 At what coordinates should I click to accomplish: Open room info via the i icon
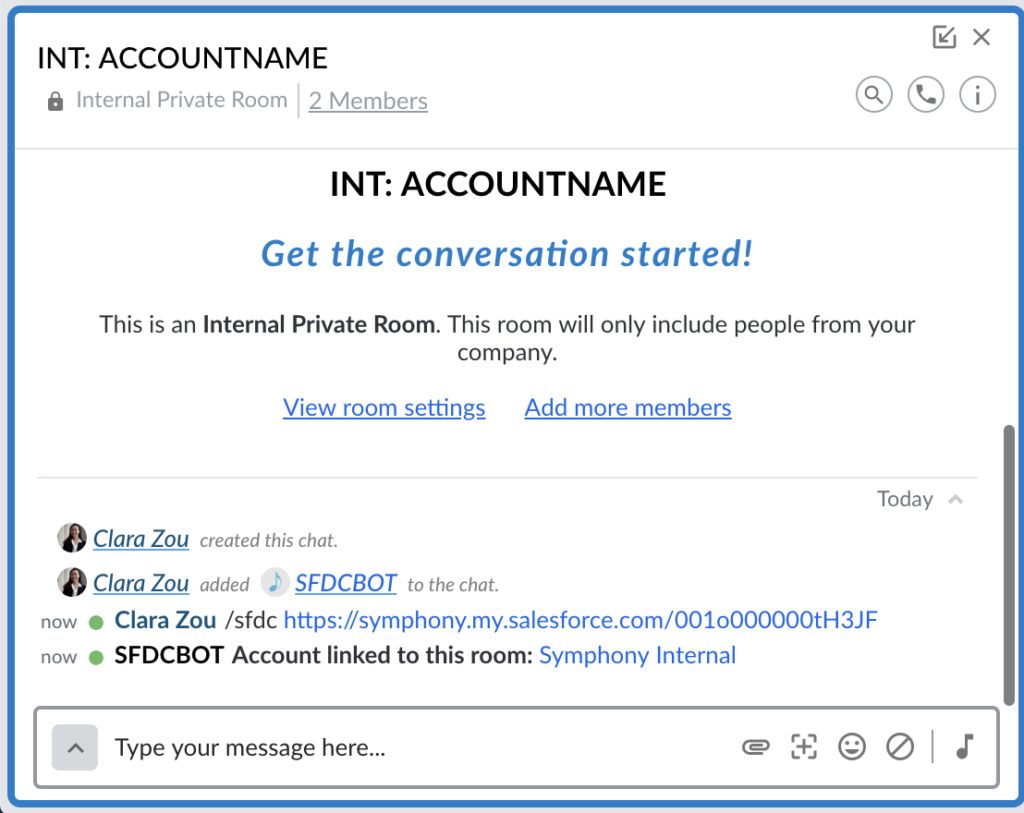(977, 95)
